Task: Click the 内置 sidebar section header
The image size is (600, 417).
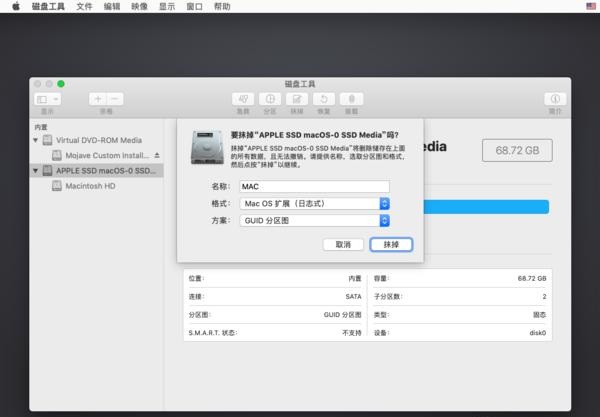Action: point(41,127)
